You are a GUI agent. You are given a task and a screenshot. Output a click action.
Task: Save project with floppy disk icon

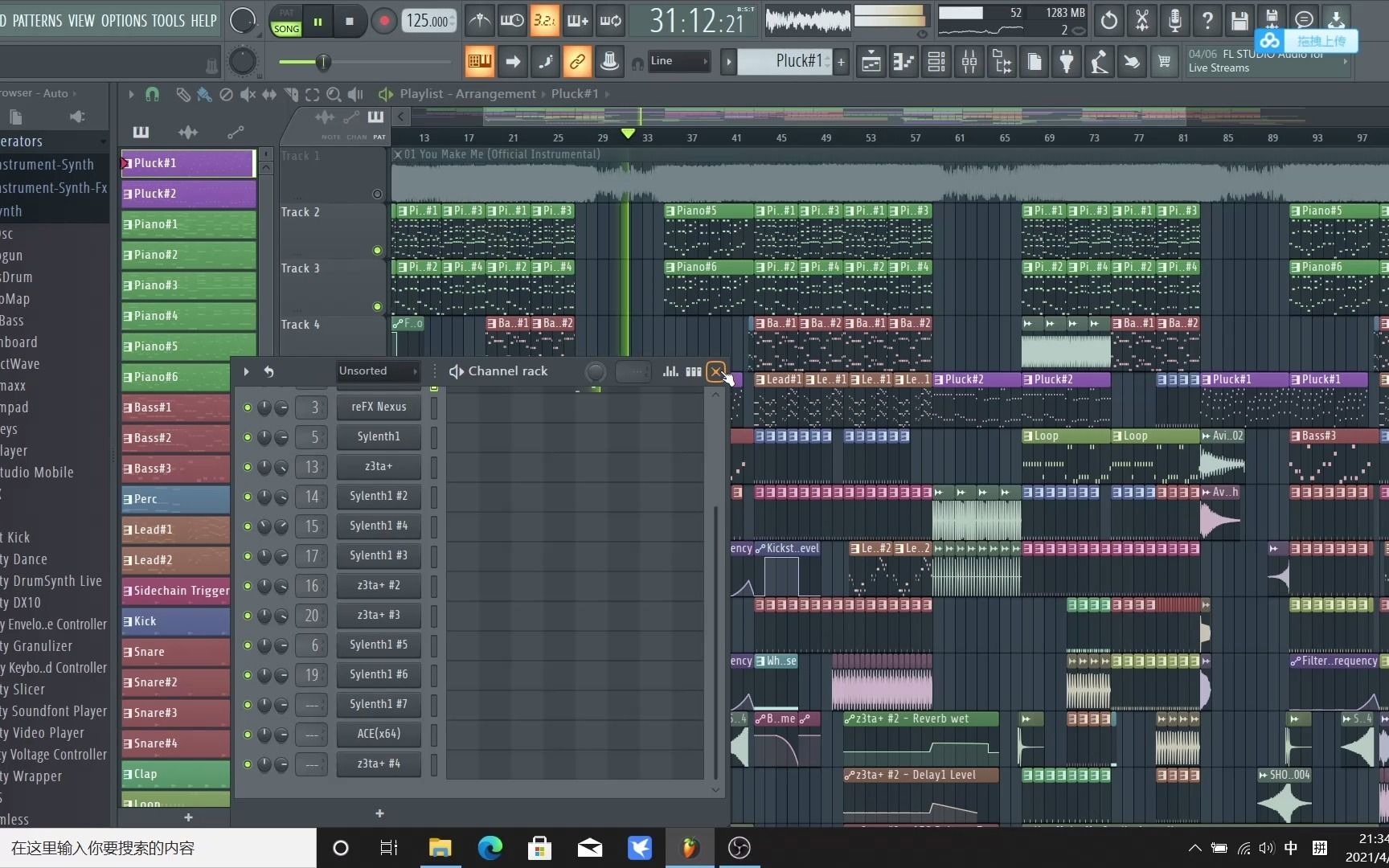1239,21
